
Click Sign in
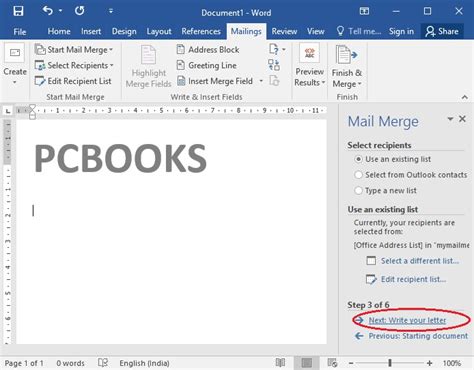[401, 31]
